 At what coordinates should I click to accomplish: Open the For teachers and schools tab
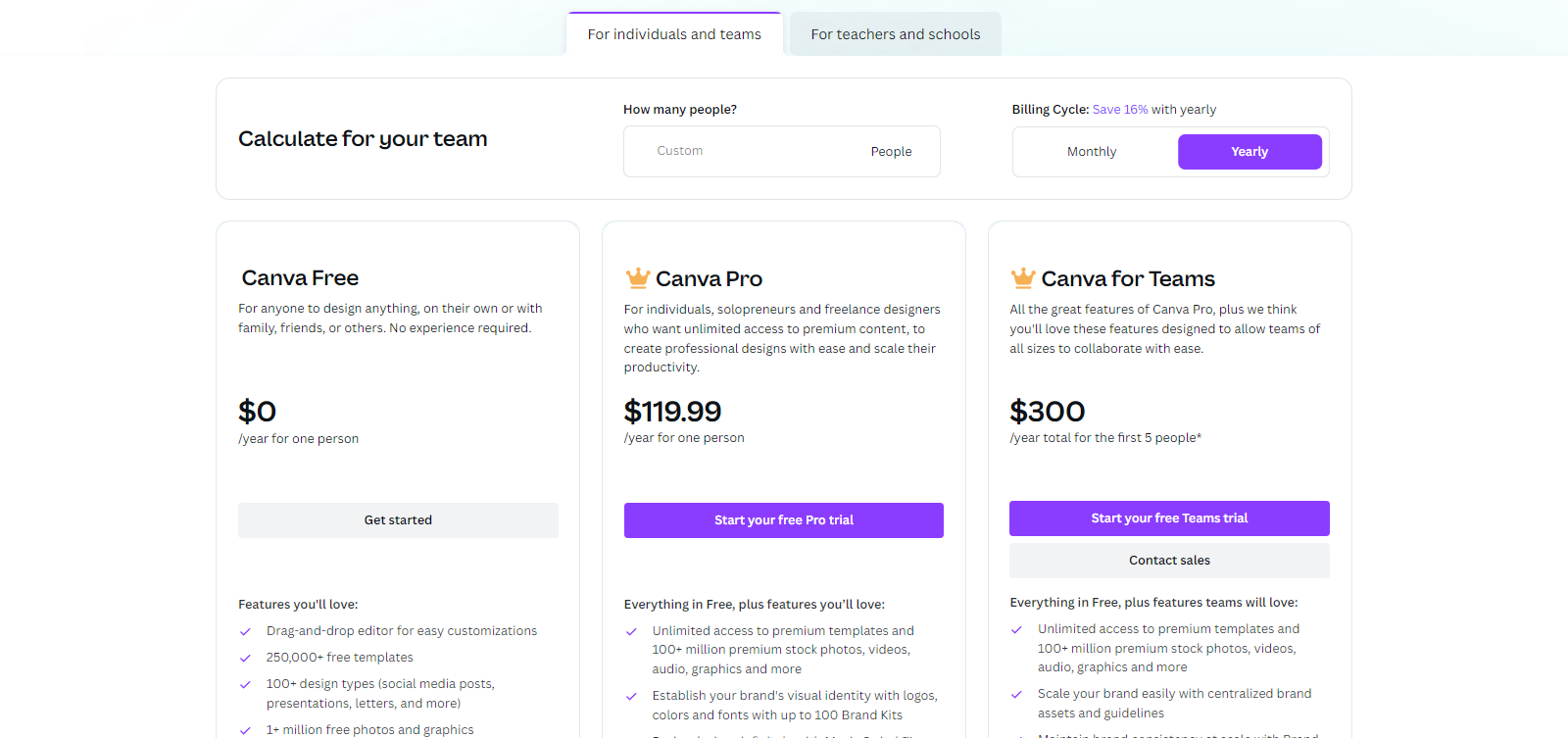pyautogui.click(x=896, y=34)
